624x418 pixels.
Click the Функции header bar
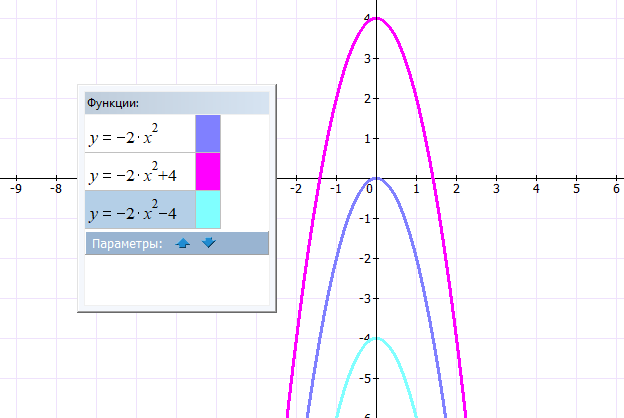(177, 103)
